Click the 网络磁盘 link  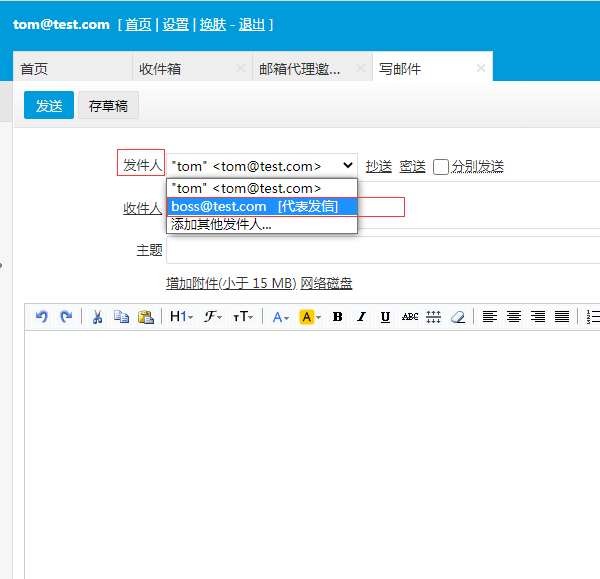326,283
